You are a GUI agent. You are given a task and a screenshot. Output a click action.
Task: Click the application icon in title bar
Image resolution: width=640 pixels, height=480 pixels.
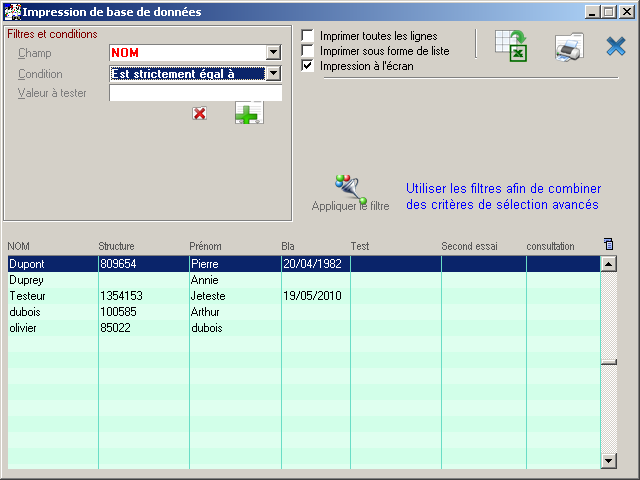coord(12,12)
